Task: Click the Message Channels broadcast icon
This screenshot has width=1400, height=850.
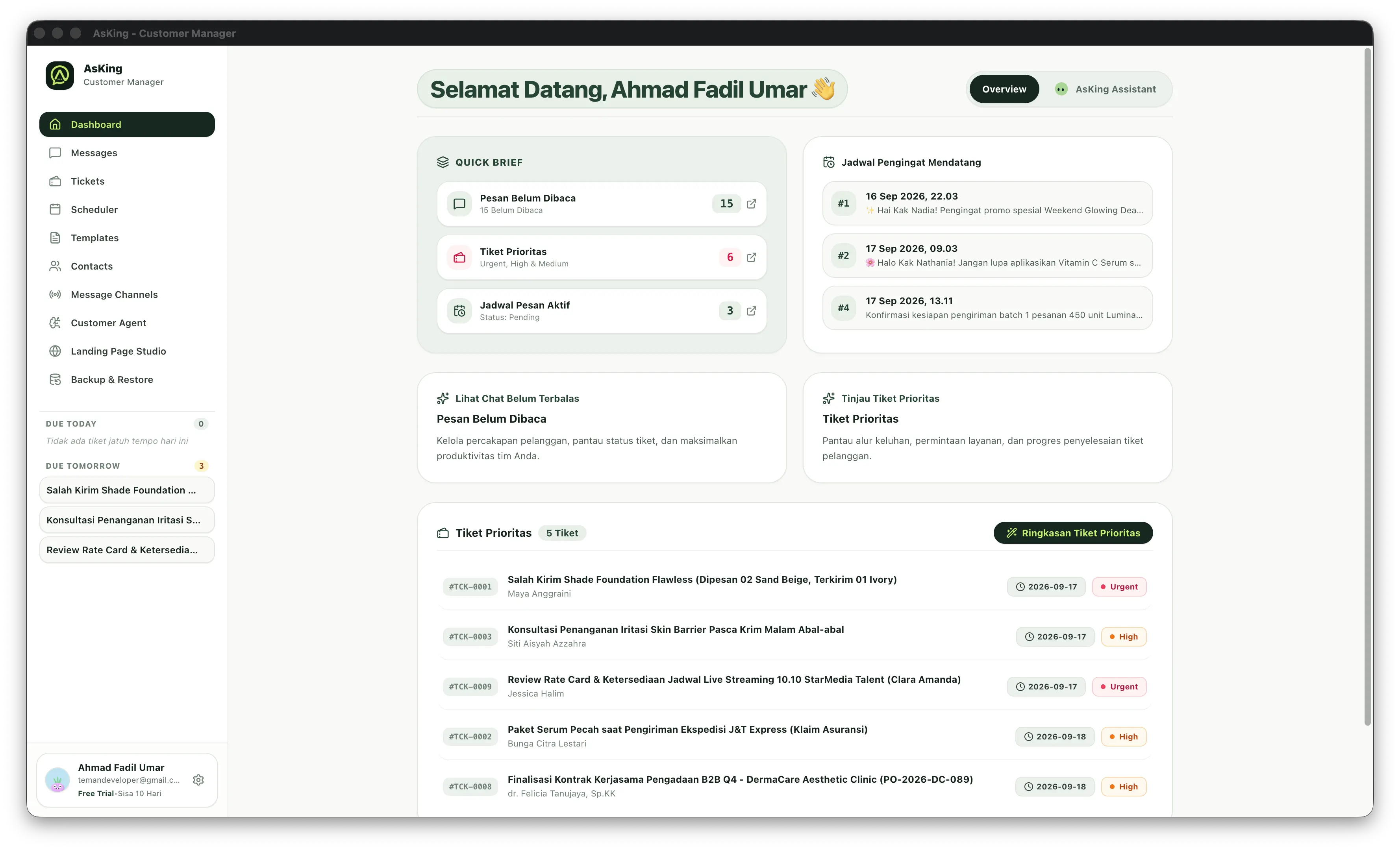Action: point(55,295)
